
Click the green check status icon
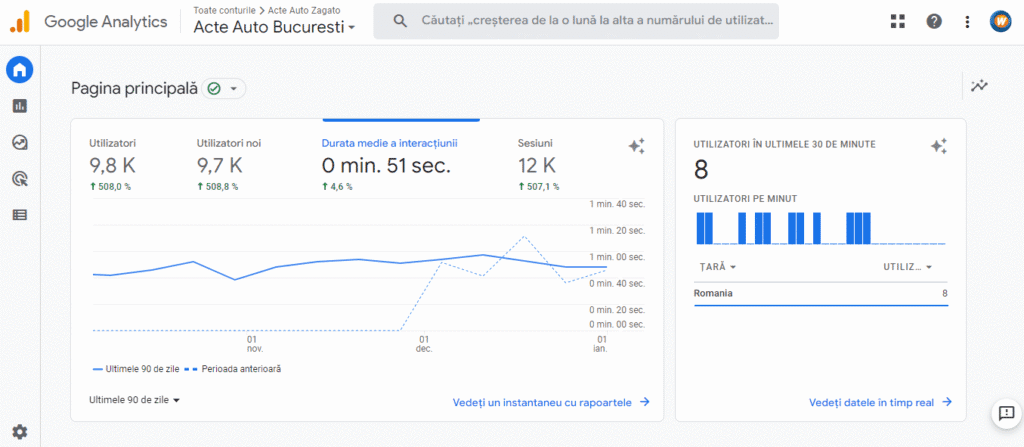[x=214, y=88]
